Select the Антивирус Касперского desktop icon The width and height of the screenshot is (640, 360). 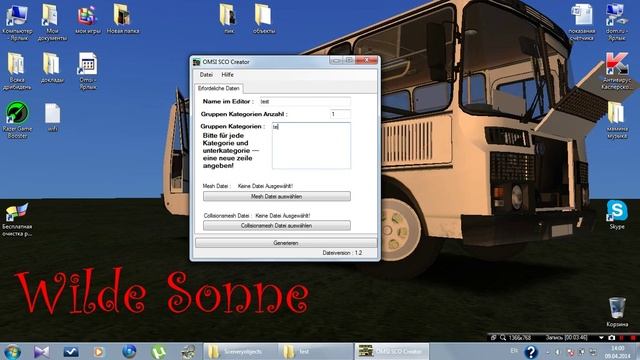pos(617,71)
